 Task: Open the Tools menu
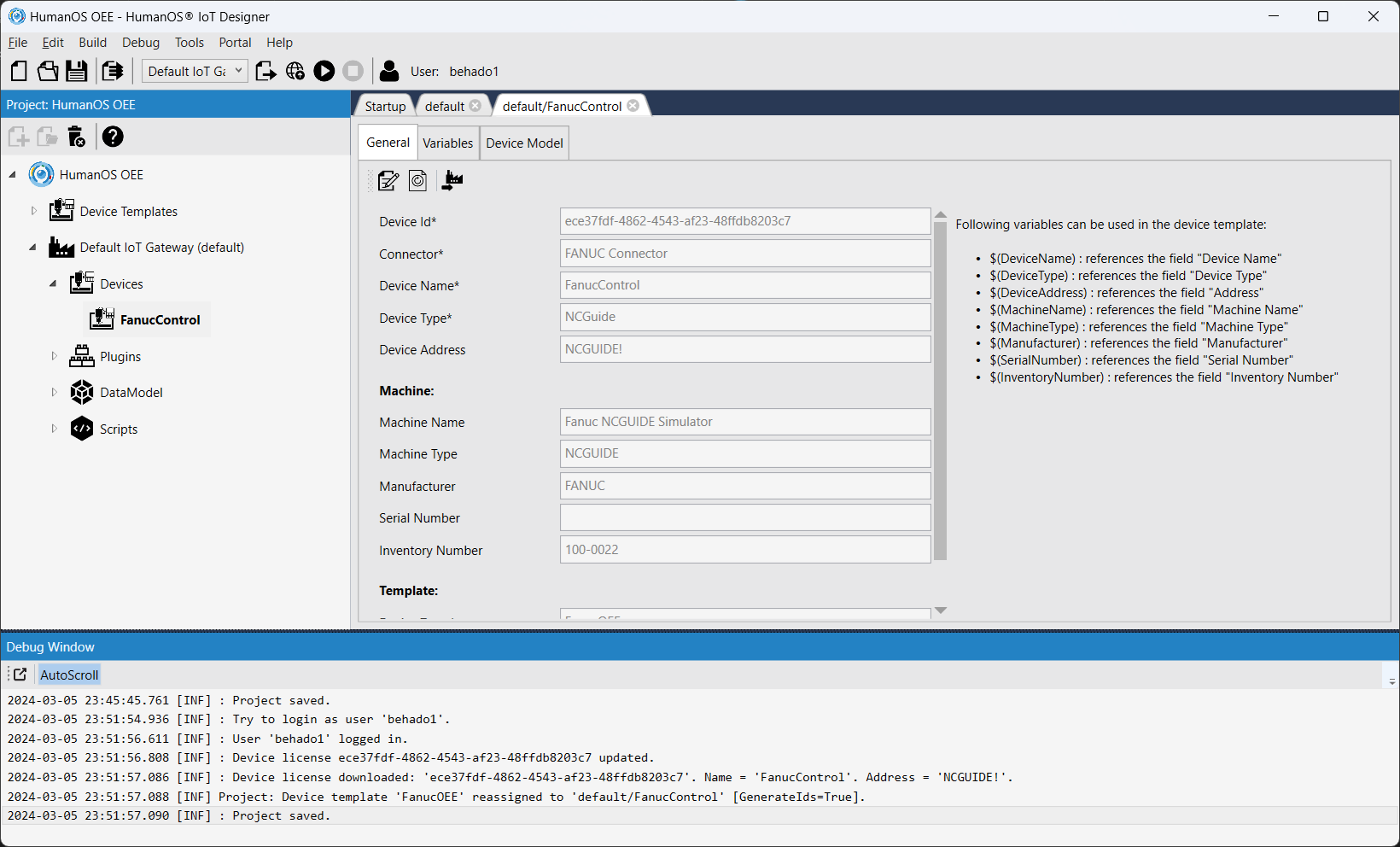tap(190, 43)
